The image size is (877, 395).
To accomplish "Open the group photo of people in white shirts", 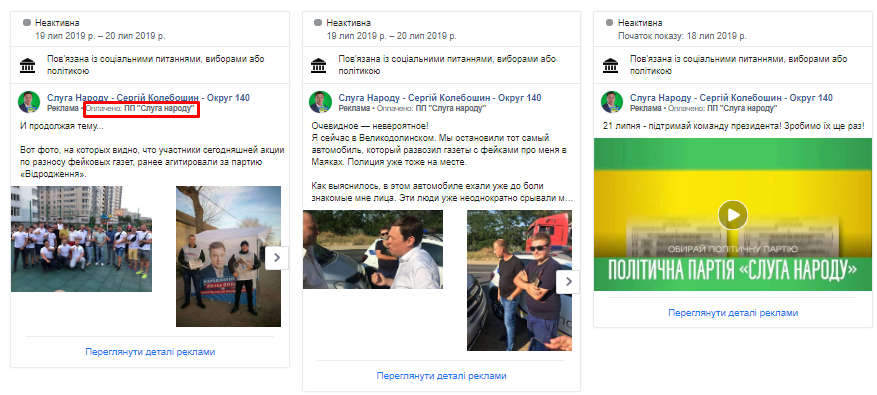I will coord(81,239).
